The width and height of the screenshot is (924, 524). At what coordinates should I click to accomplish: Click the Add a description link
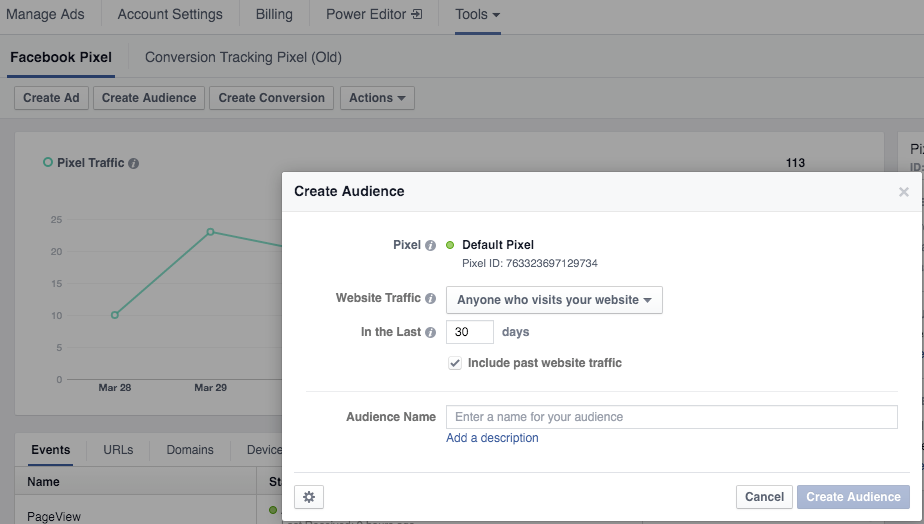pyautogui.click(x=492, y=438)
